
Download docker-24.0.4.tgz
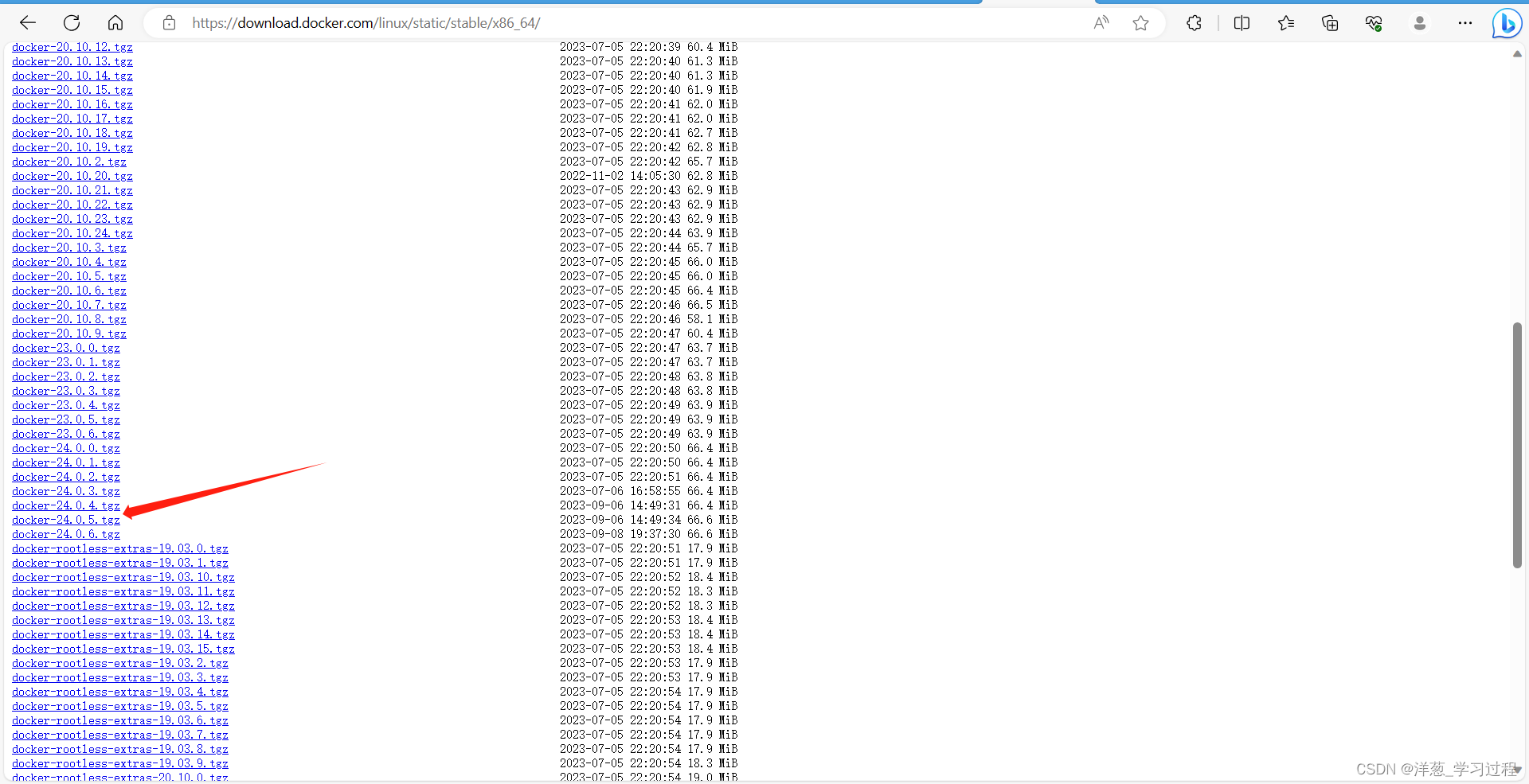[66, 505]
